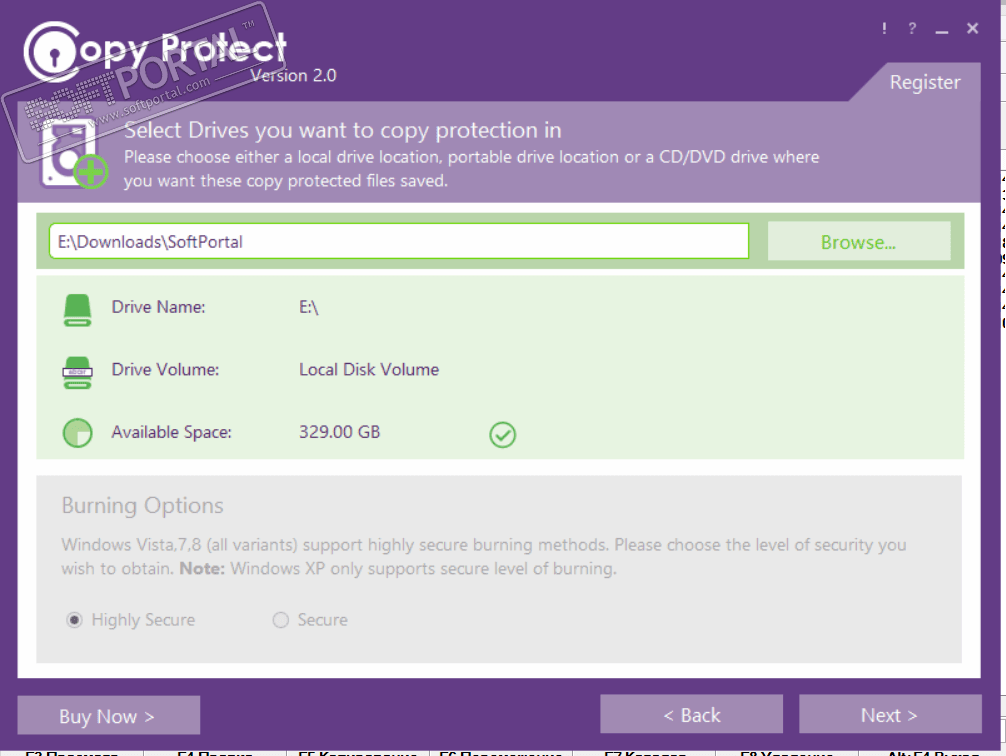
Task: Click the Drive Volume: label
Action: [166, 370]
